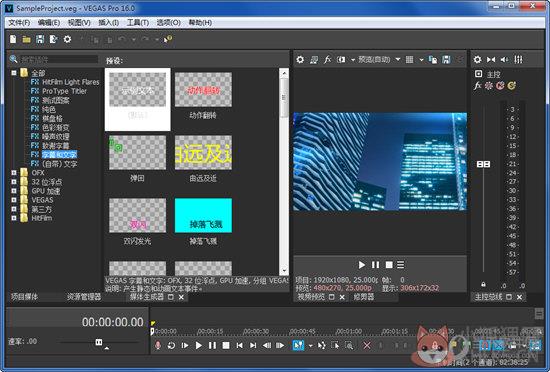This screenshot has height=372, width=550.
Task: Click the timeline record microphone button
Action: [x=158, y=345]
